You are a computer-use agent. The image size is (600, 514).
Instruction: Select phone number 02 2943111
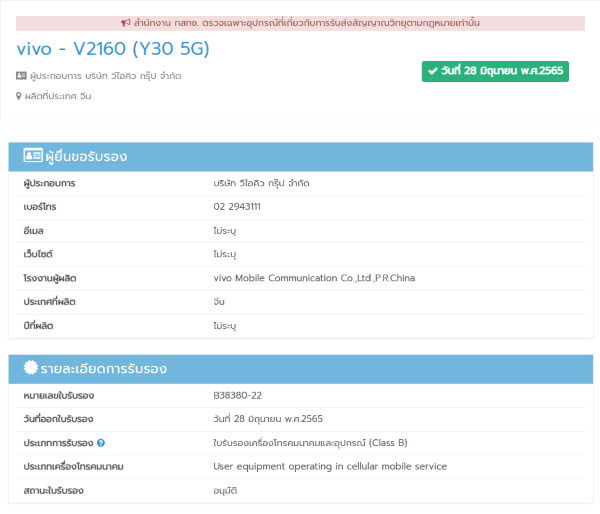point(237,207)
